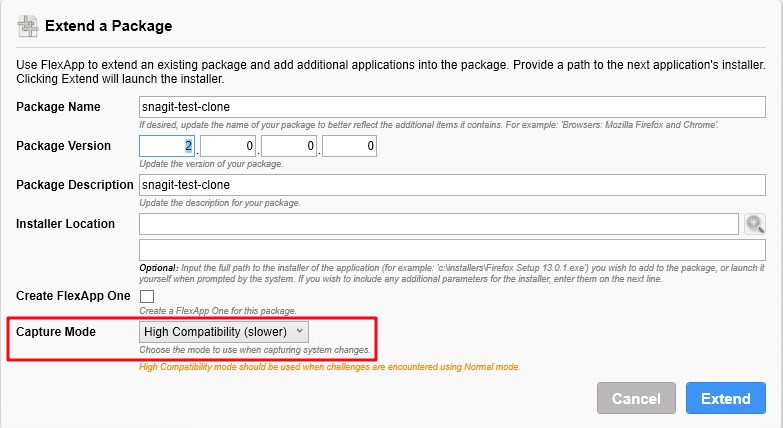Click the Installer Location label
783x428 pixels.
point(65,224)
